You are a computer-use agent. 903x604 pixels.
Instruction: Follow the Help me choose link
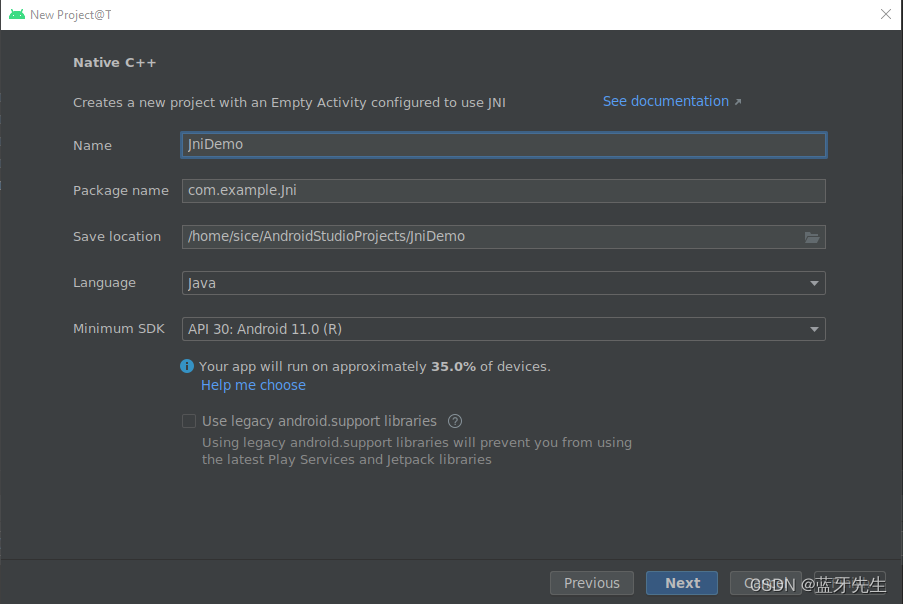[x=253, y=385]
